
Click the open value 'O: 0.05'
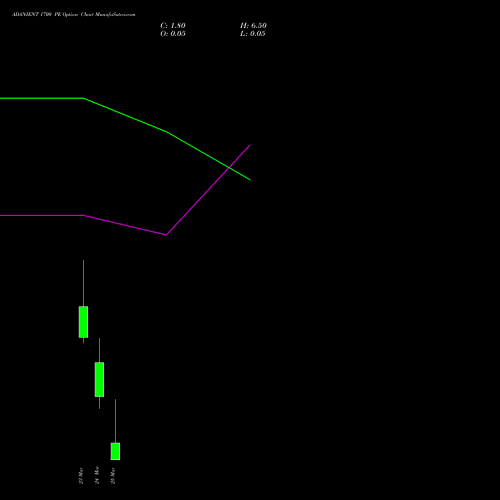pyautogui.click(x=173, y=34)
